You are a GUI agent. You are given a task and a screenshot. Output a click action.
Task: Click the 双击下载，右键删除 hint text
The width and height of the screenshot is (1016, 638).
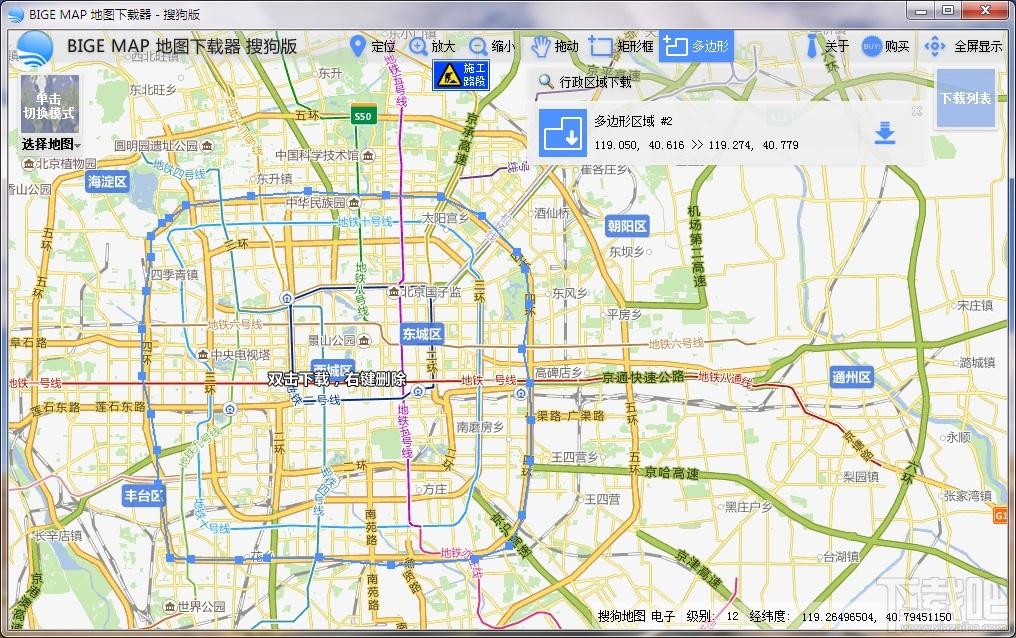click(x=336, y=379)
